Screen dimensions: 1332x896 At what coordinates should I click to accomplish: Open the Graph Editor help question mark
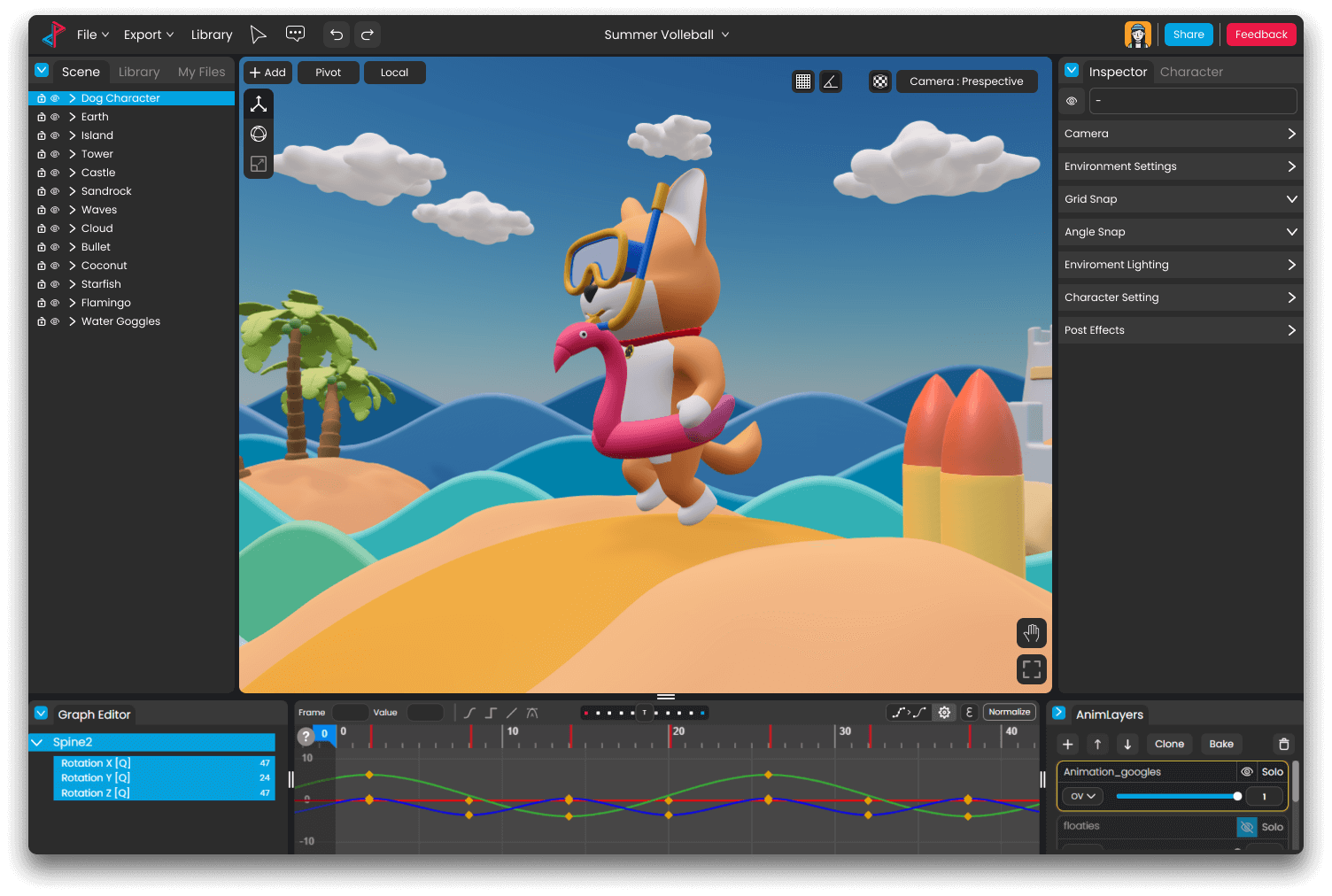(x=306, y=736)
